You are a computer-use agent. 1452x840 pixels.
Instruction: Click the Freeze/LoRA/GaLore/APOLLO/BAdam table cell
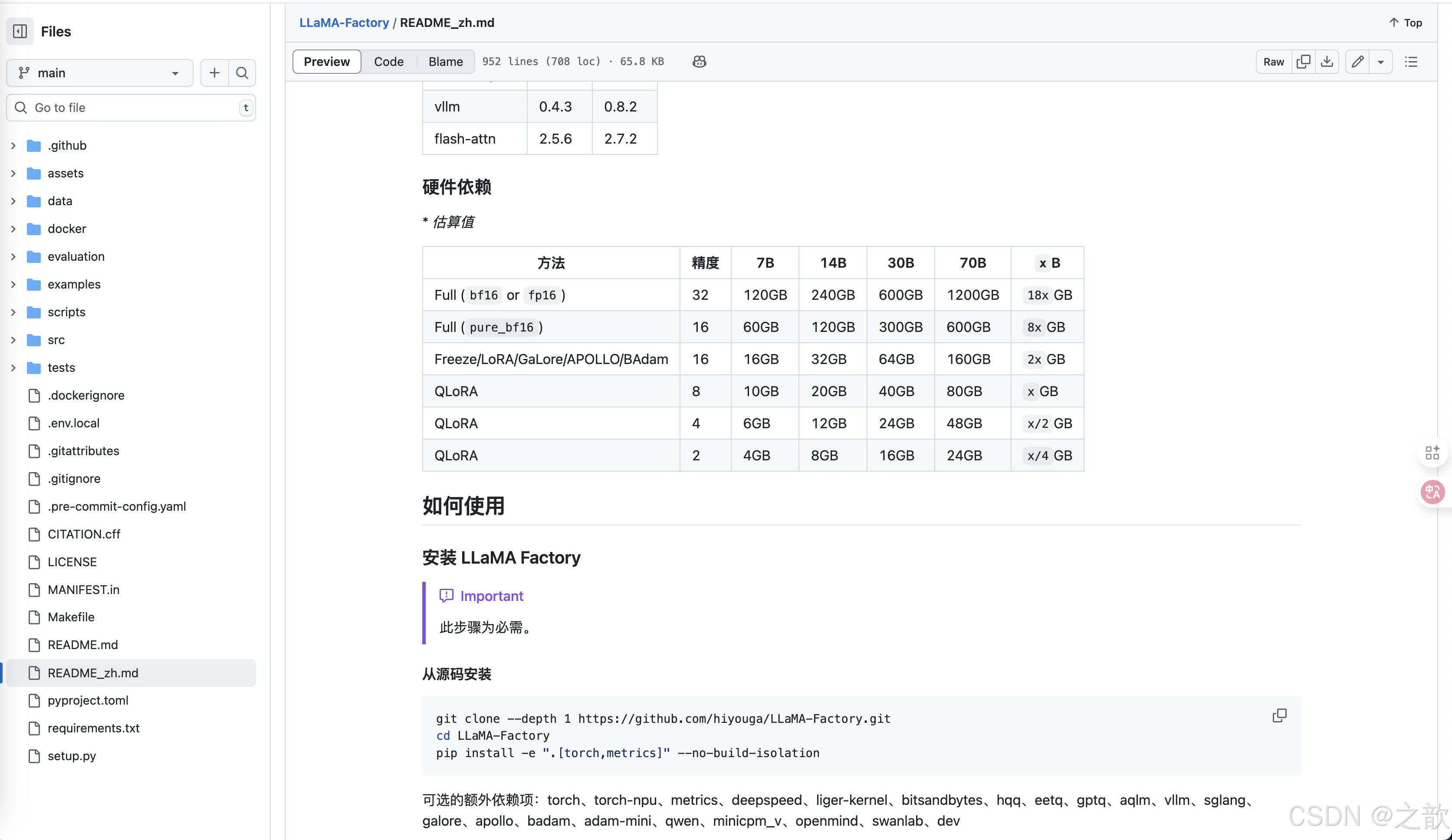click(551, 359)
